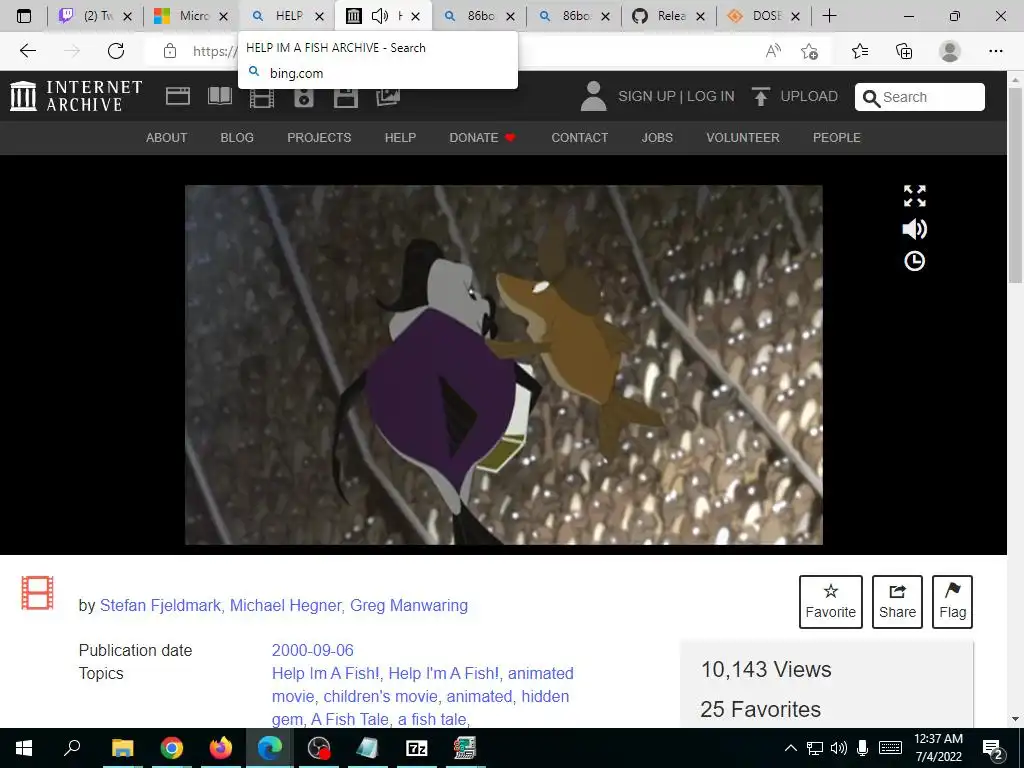Open the Edge settings and more menu
This screenshot has width=1024, height=768.
pos(995,51)
